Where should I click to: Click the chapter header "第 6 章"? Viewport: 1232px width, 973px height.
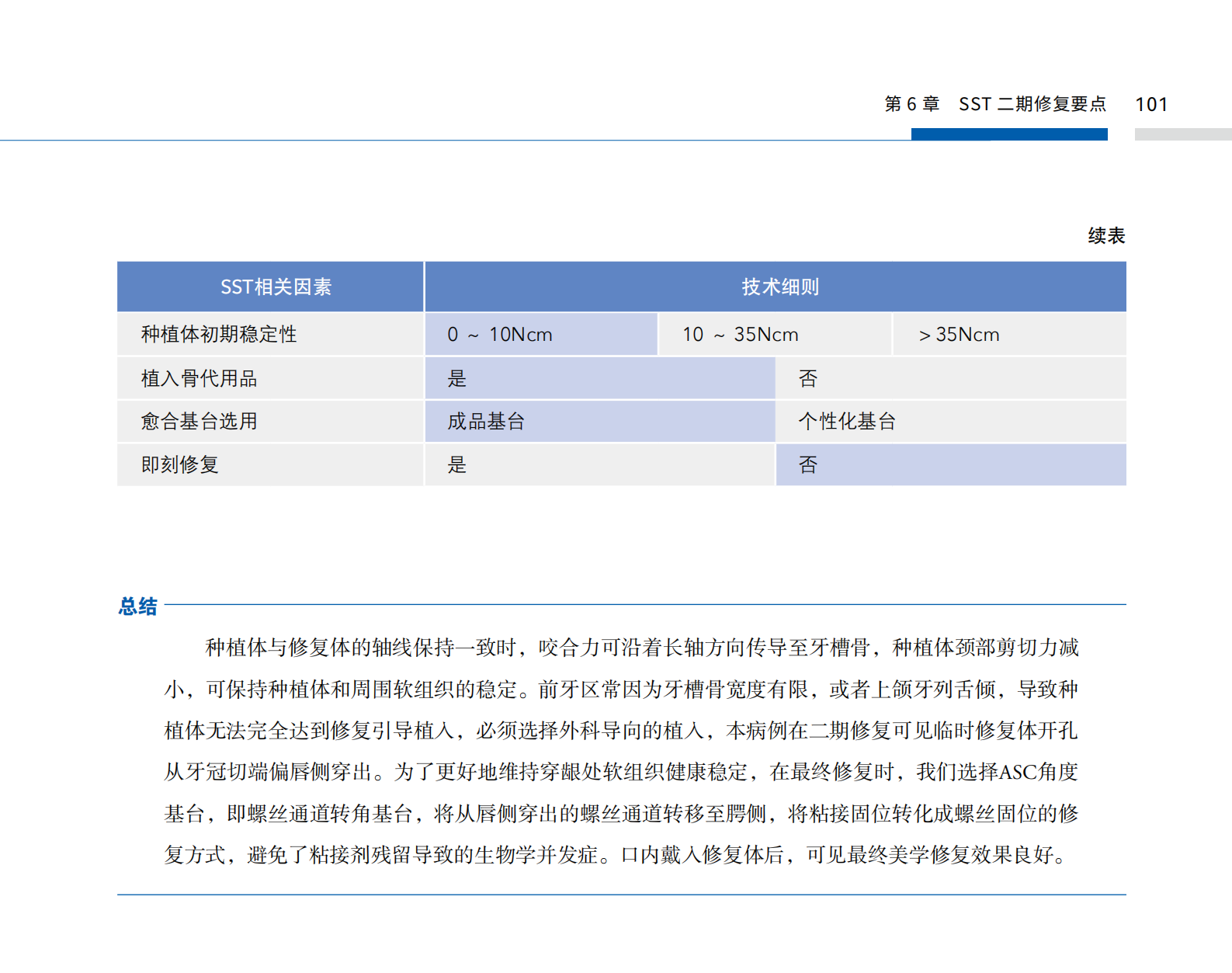tap(911, 104)
